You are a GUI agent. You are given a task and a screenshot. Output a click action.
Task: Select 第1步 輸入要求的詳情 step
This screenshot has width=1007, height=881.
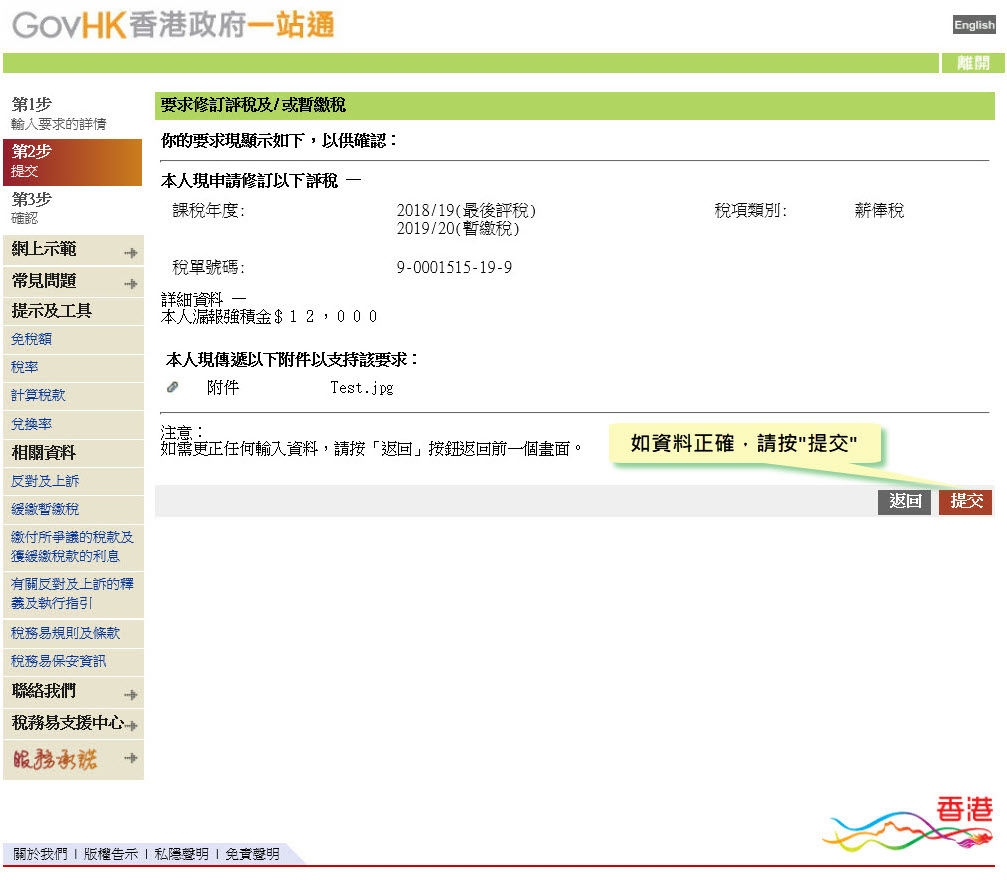[73, 114]
